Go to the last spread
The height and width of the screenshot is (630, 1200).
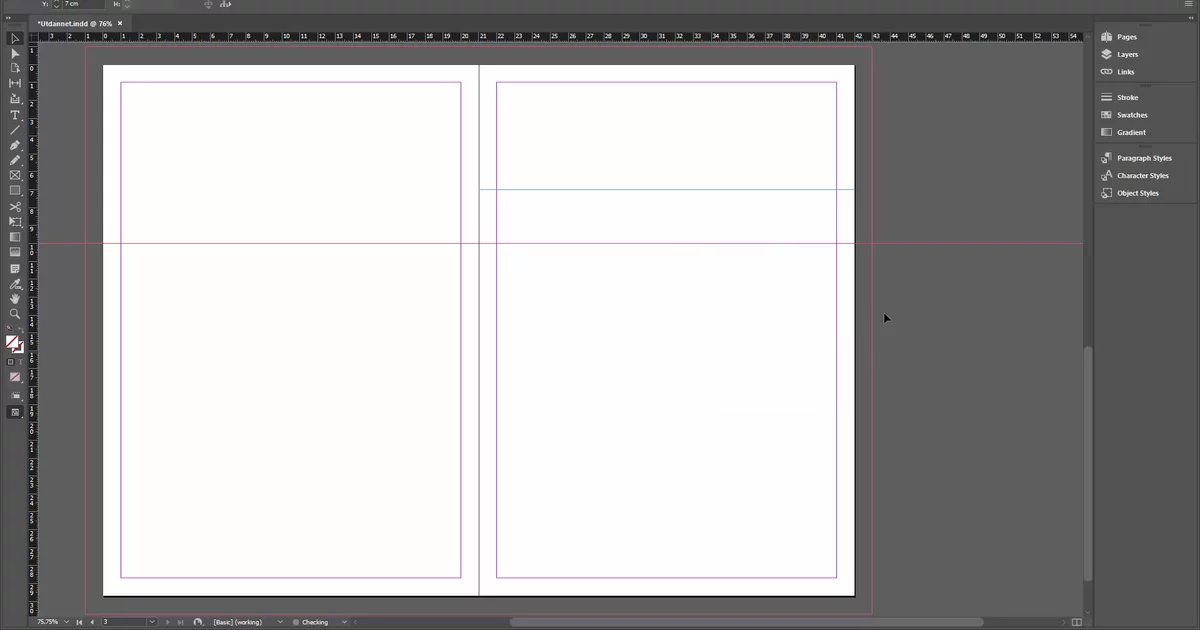tap(179, 622)
